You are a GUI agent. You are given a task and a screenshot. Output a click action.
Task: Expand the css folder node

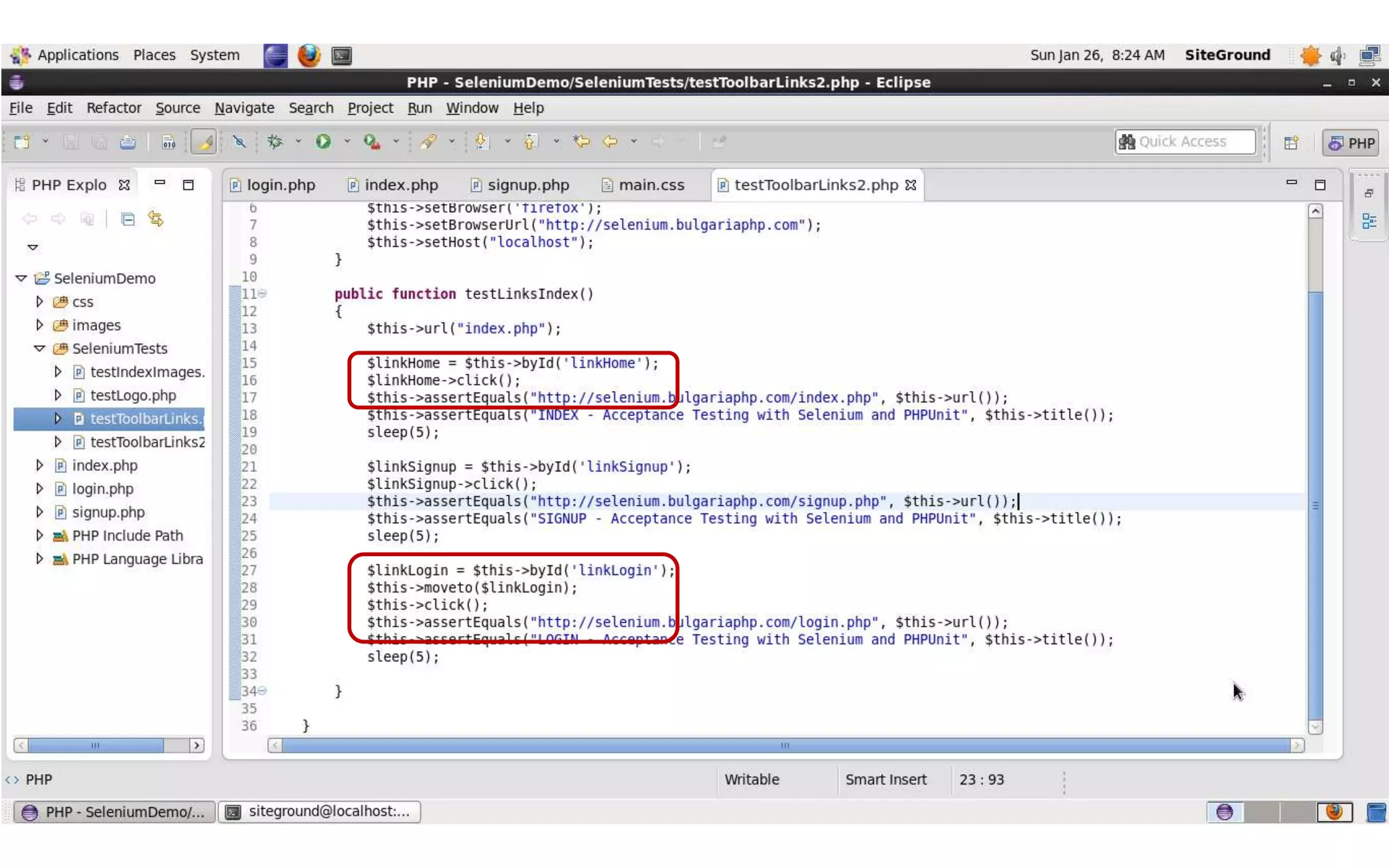coord(39,302)
